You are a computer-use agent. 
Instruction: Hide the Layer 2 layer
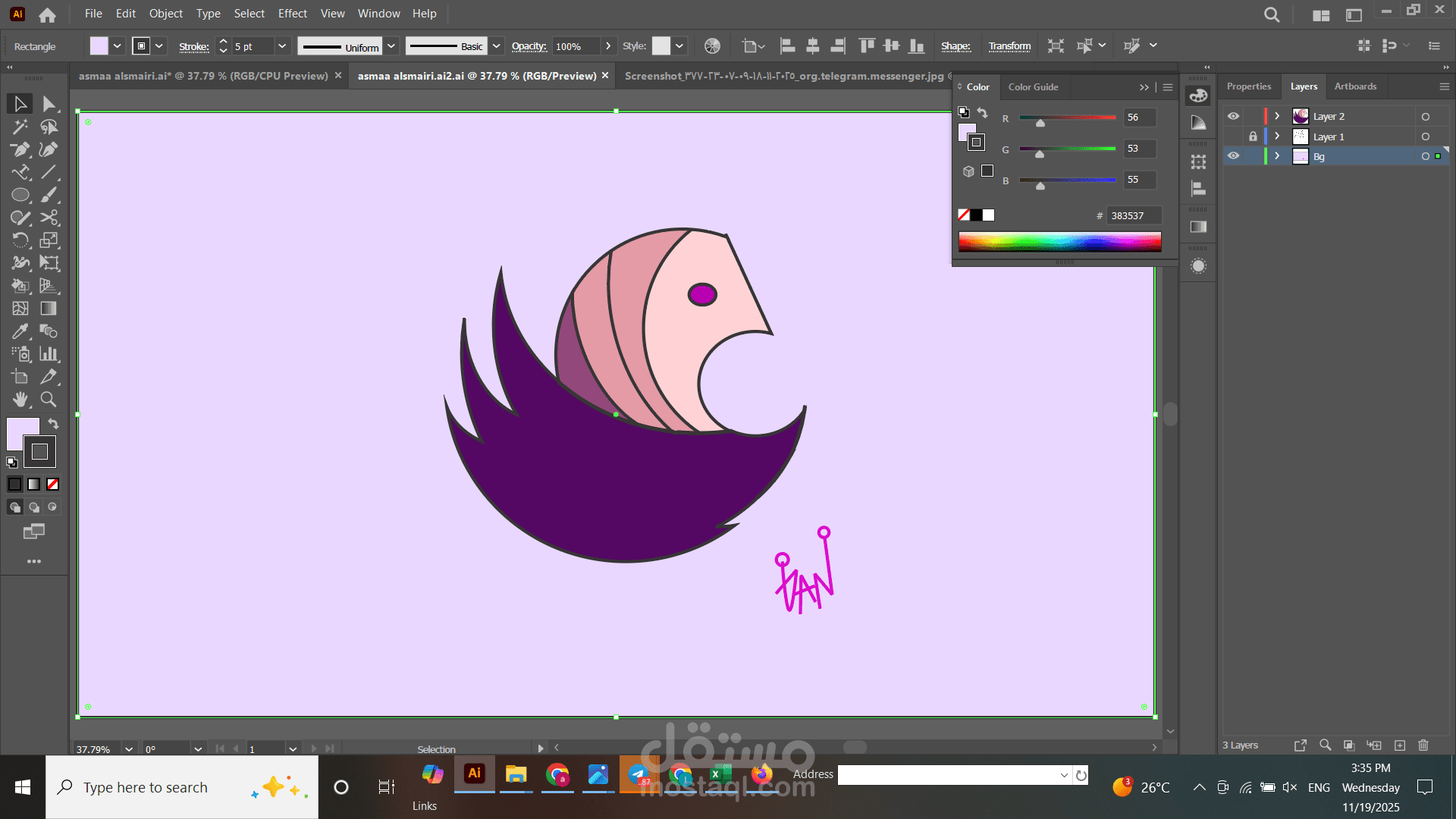[1233, 115]
